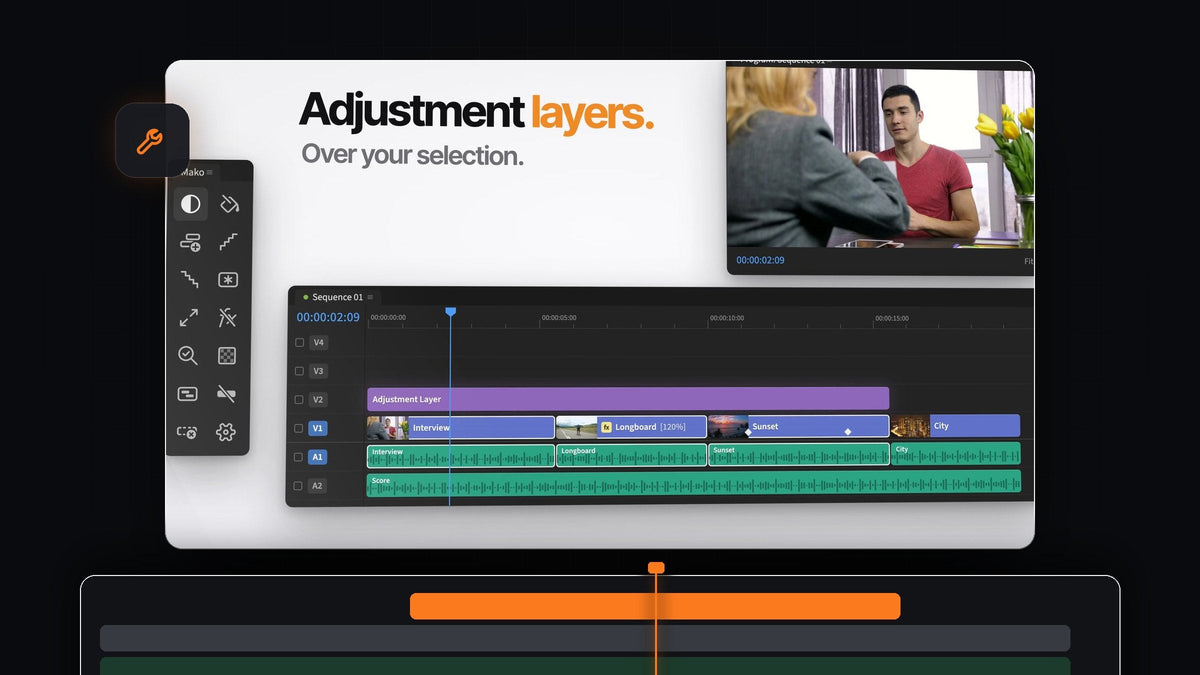Click the City clip thumbnail
Viewport: 1200px width, 675px height.
click(x=910, y=426)
